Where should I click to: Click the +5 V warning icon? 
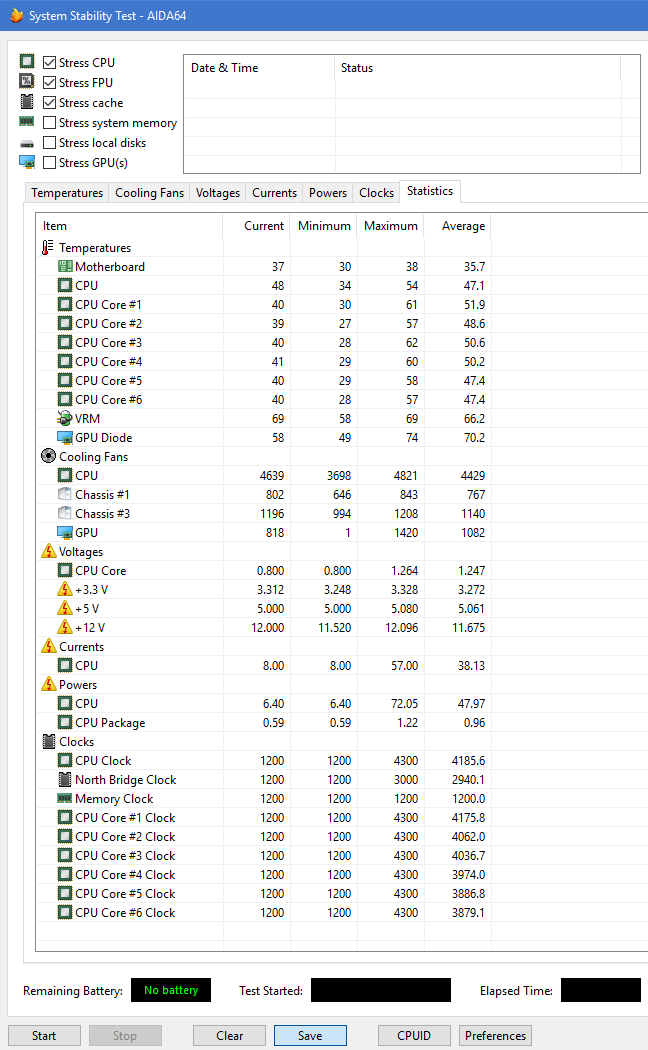coord(65,608)
